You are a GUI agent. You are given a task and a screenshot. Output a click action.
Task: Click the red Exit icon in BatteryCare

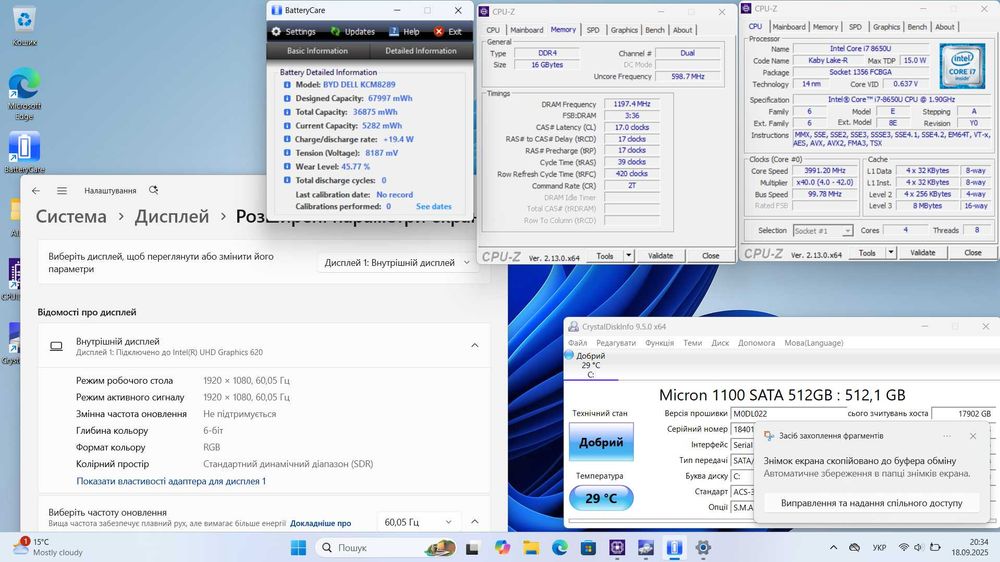pyautogui.click(x=439, y=31)
